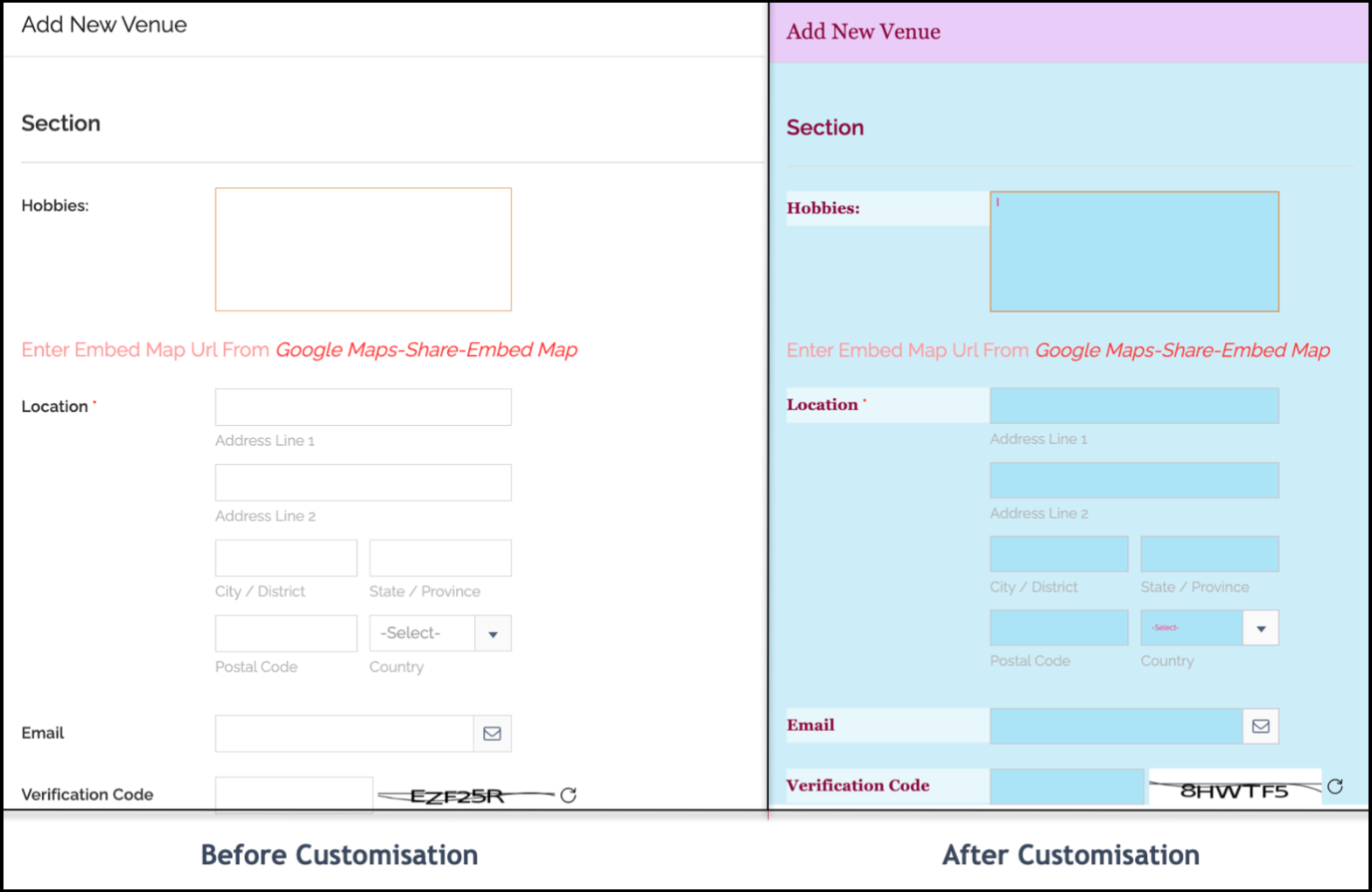Click the Verification Code input in the before form

click(x=294, y=794)
